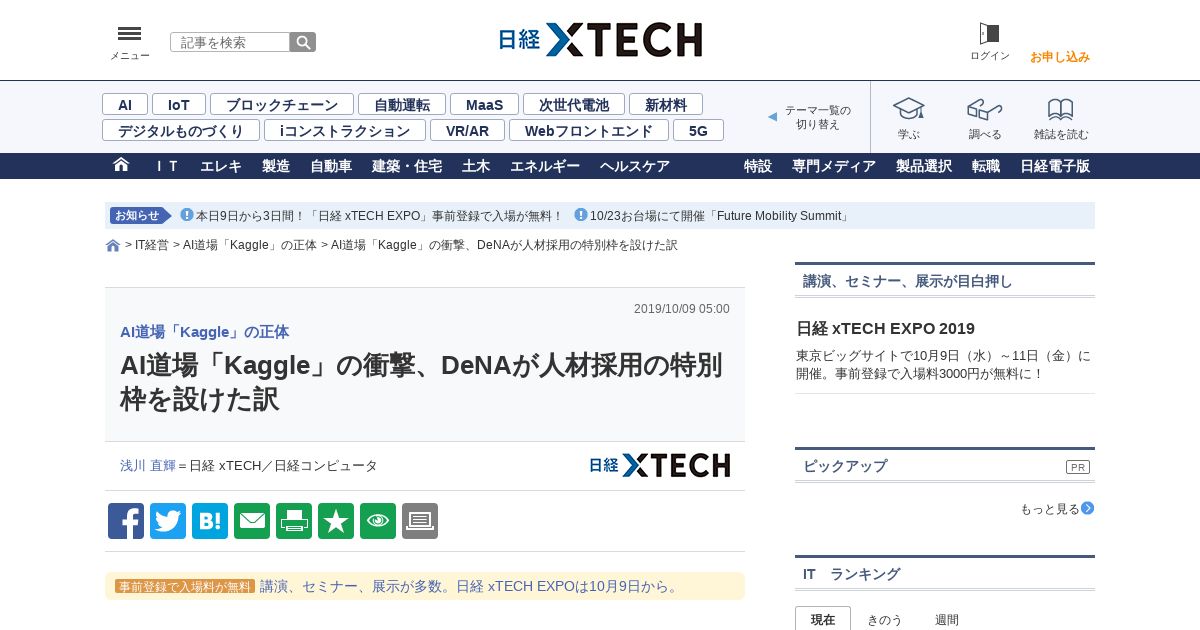Open yellow banner EXPO 10月9日 link
This screenshot has height=630, width=1200.
471,586
